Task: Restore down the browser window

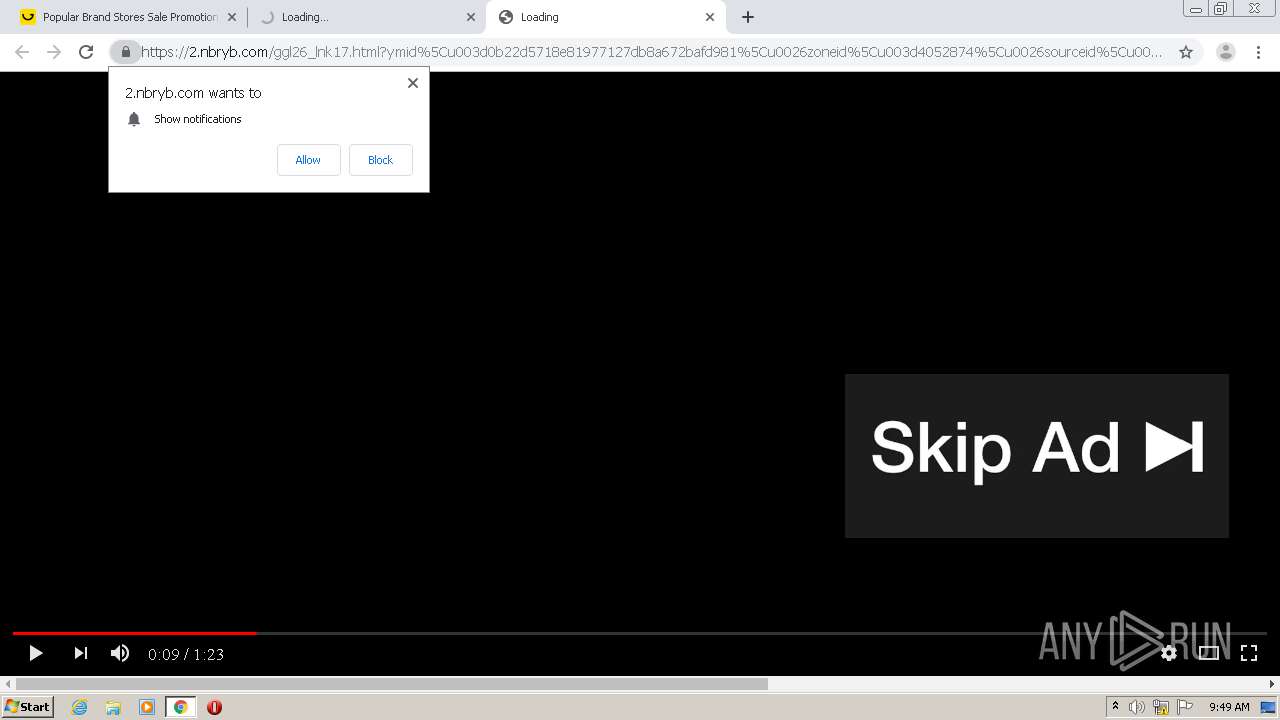Action: 1221,9
